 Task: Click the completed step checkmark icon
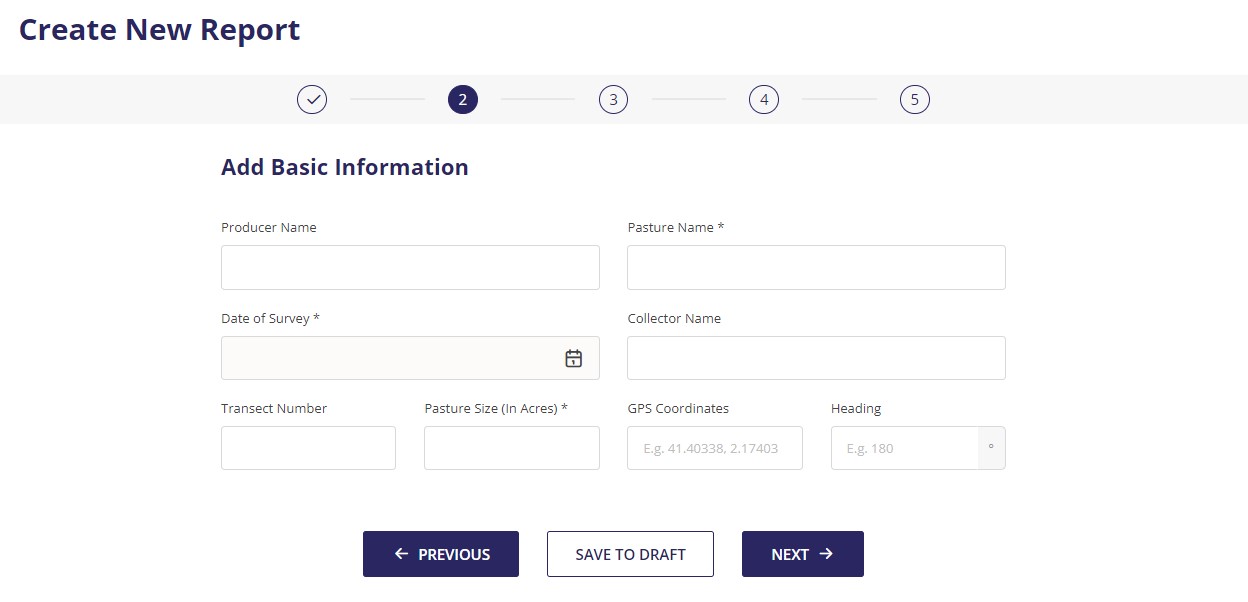312,100
